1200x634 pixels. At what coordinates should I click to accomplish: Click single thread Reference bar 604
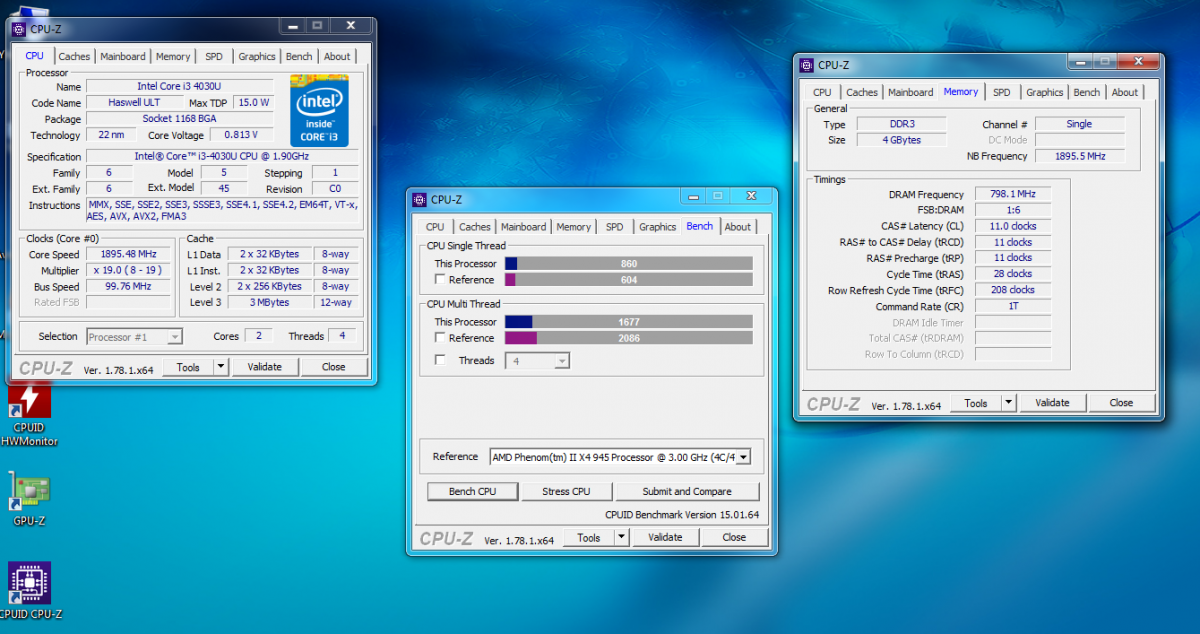pos(629,280)
